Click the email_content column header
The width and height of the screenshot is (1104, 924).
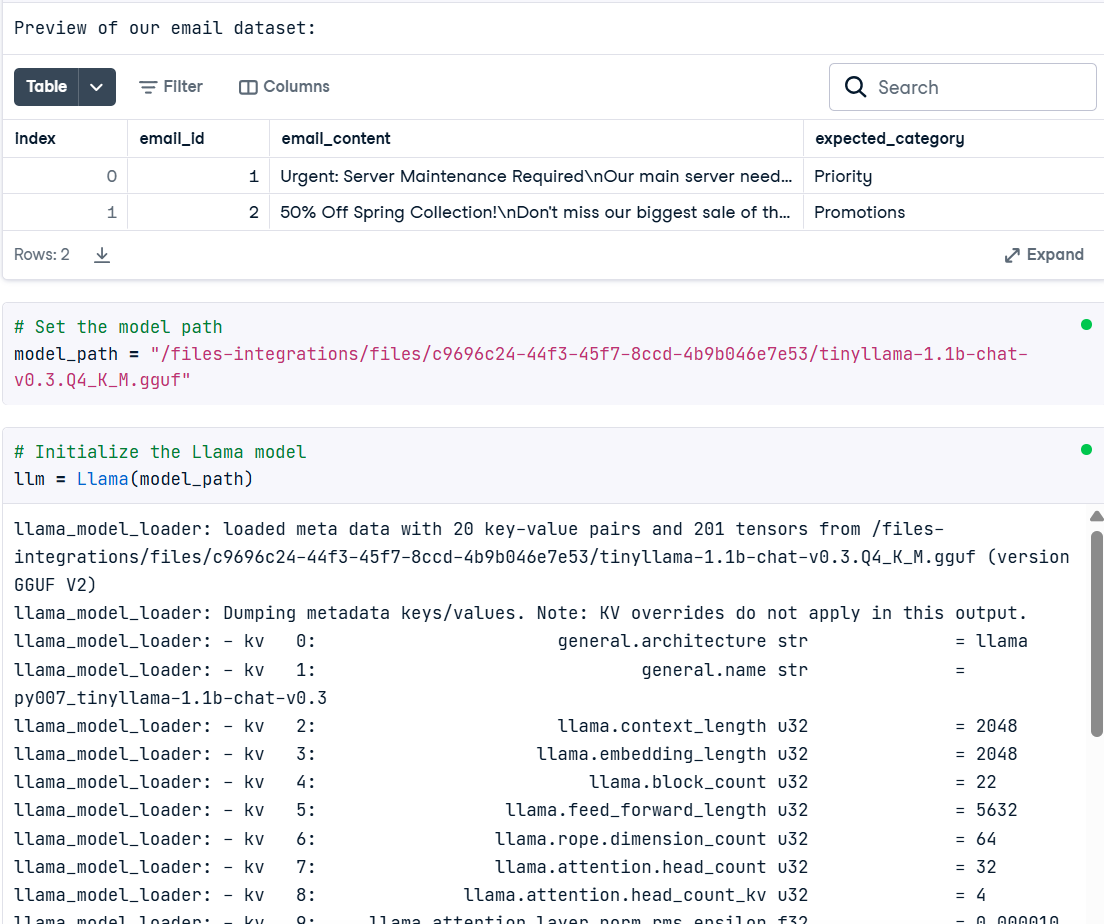[x=336, y=139]
